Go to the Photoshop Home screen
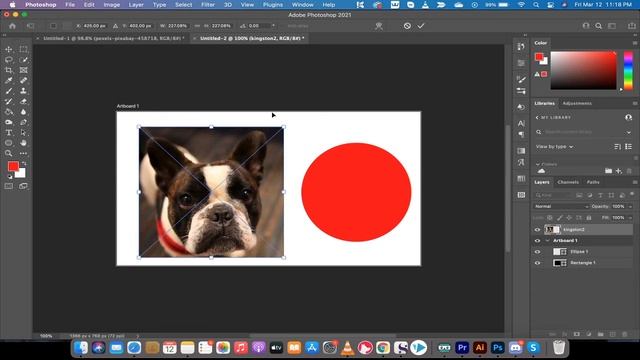This screenshot has width=640, height=360. tap(12, 26)
